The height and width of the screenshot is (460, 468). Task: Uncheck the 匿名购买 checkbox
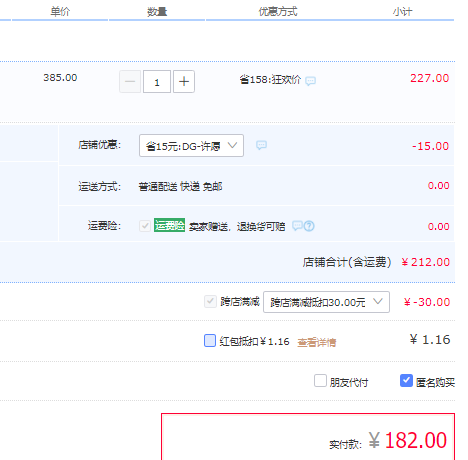[x=406, y=381]
